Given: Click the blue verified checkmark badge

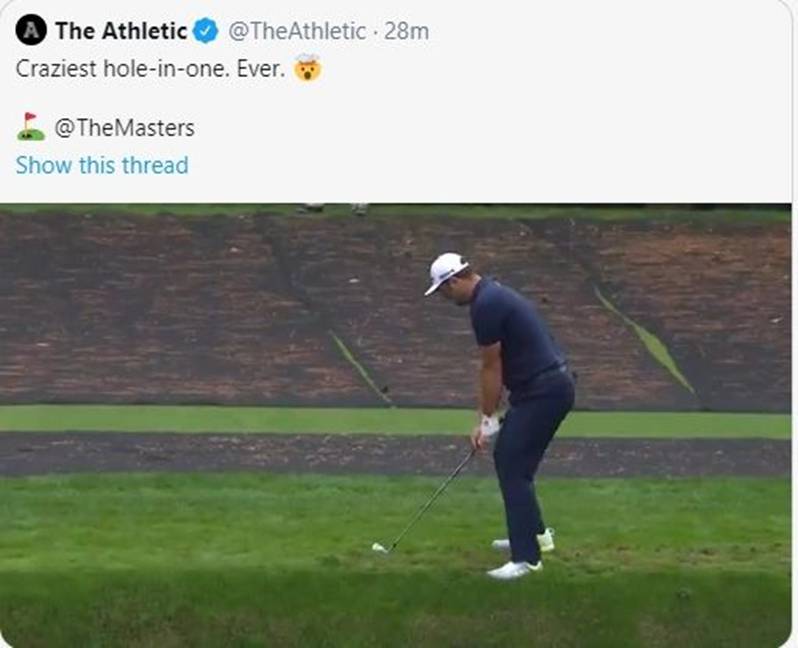Looking at the screenshot, I should 206,31.
